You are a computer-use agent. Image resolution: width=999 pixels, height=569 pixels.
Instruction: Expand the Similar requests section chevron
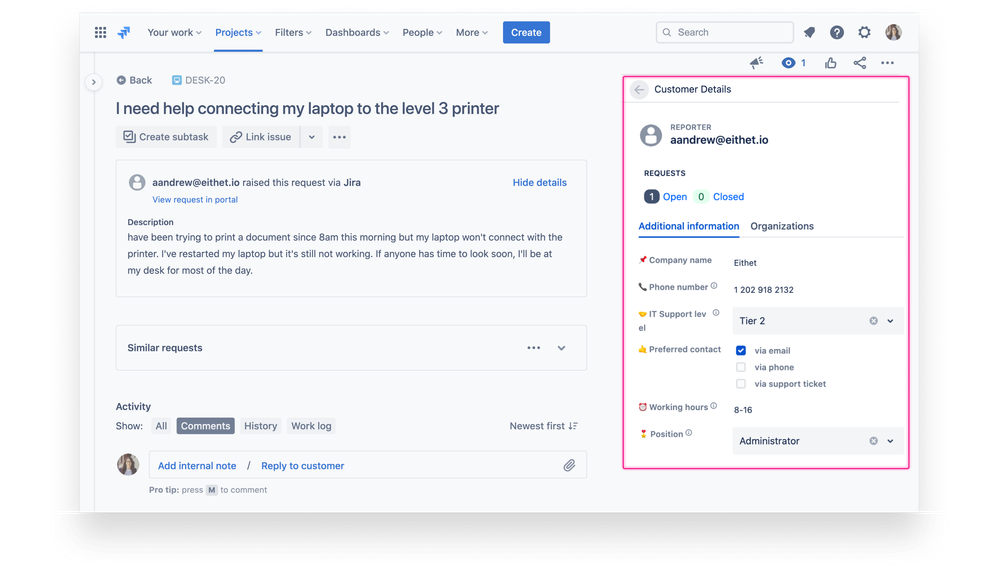click(x=561, y=348)
